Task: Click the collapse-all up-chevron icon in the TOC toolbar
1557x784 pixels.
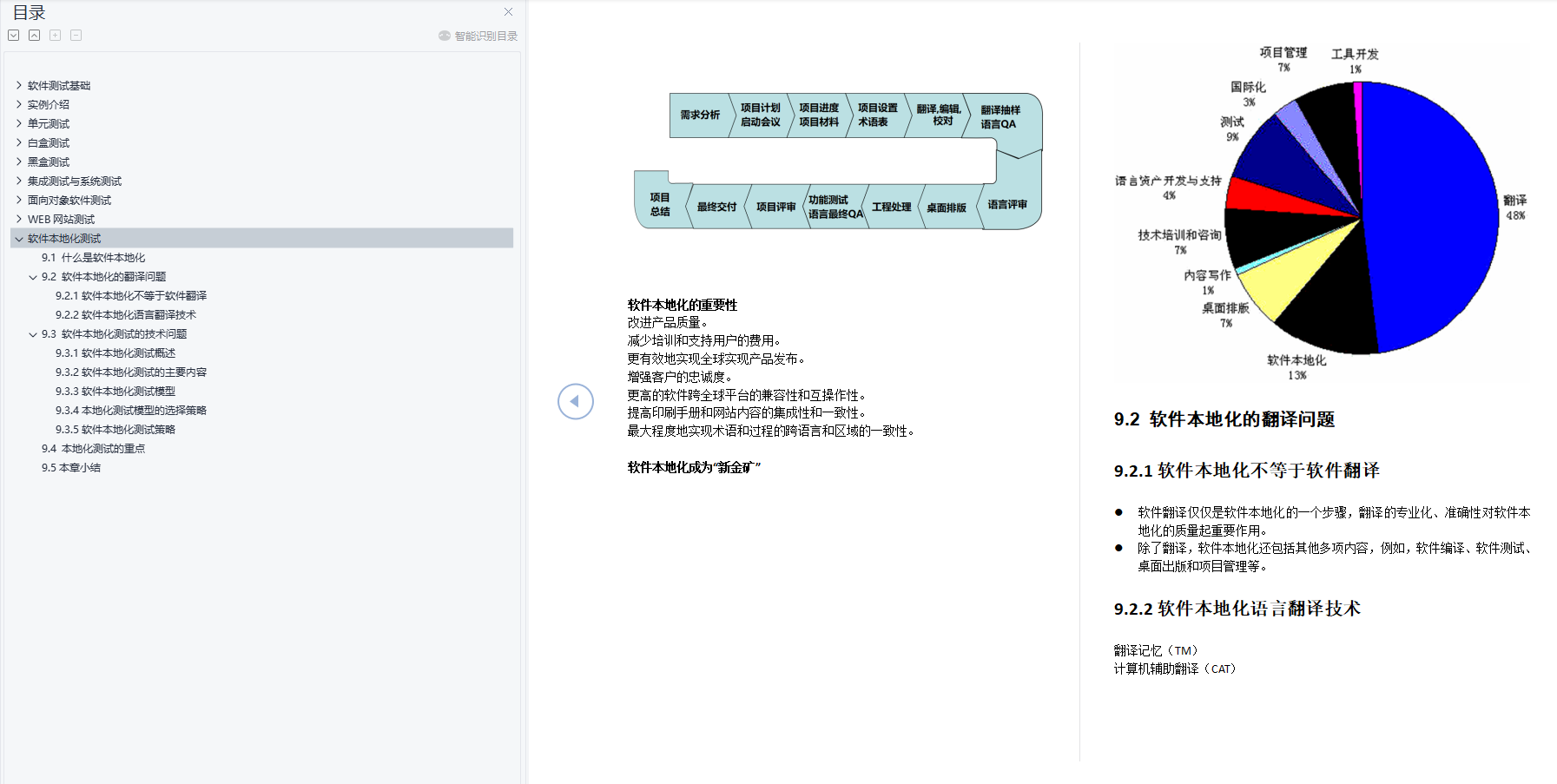Action: (34, 35)
